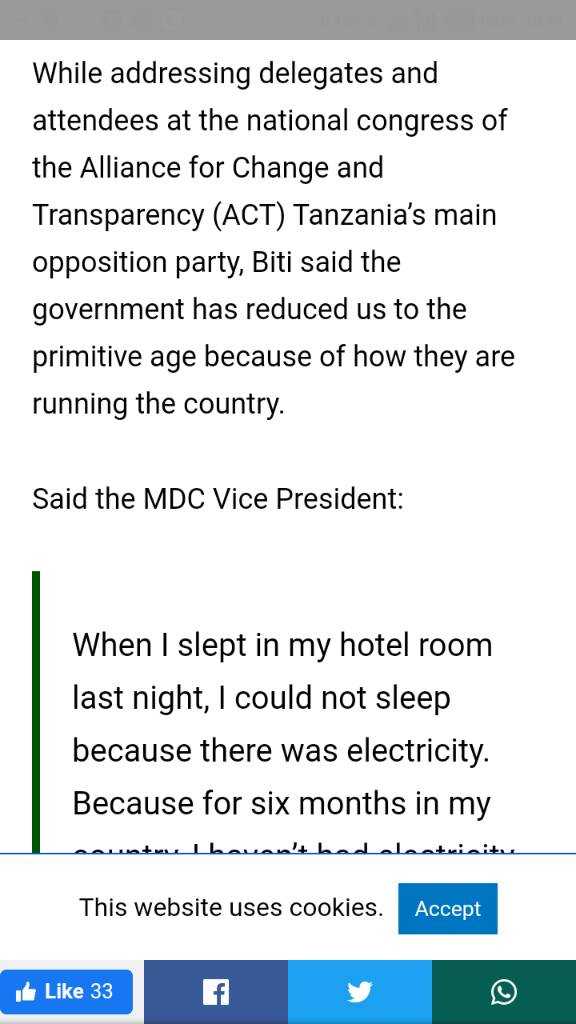Click the green blockquote vertical bar
The width and height of the screenshot is (576, 1024).
pyautogui.click(x=36, y=712)
